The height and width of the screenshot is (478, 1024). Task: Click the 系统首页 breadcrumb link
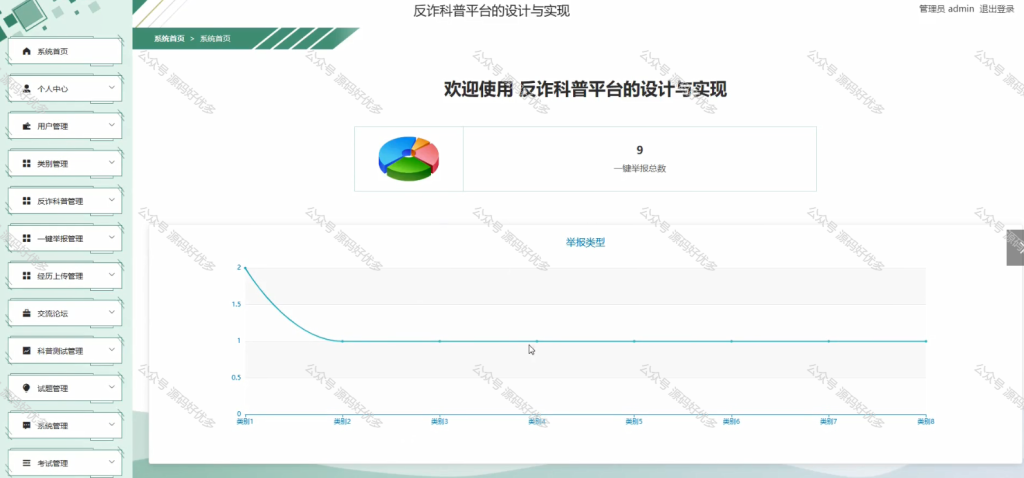[x=169, y=39]
